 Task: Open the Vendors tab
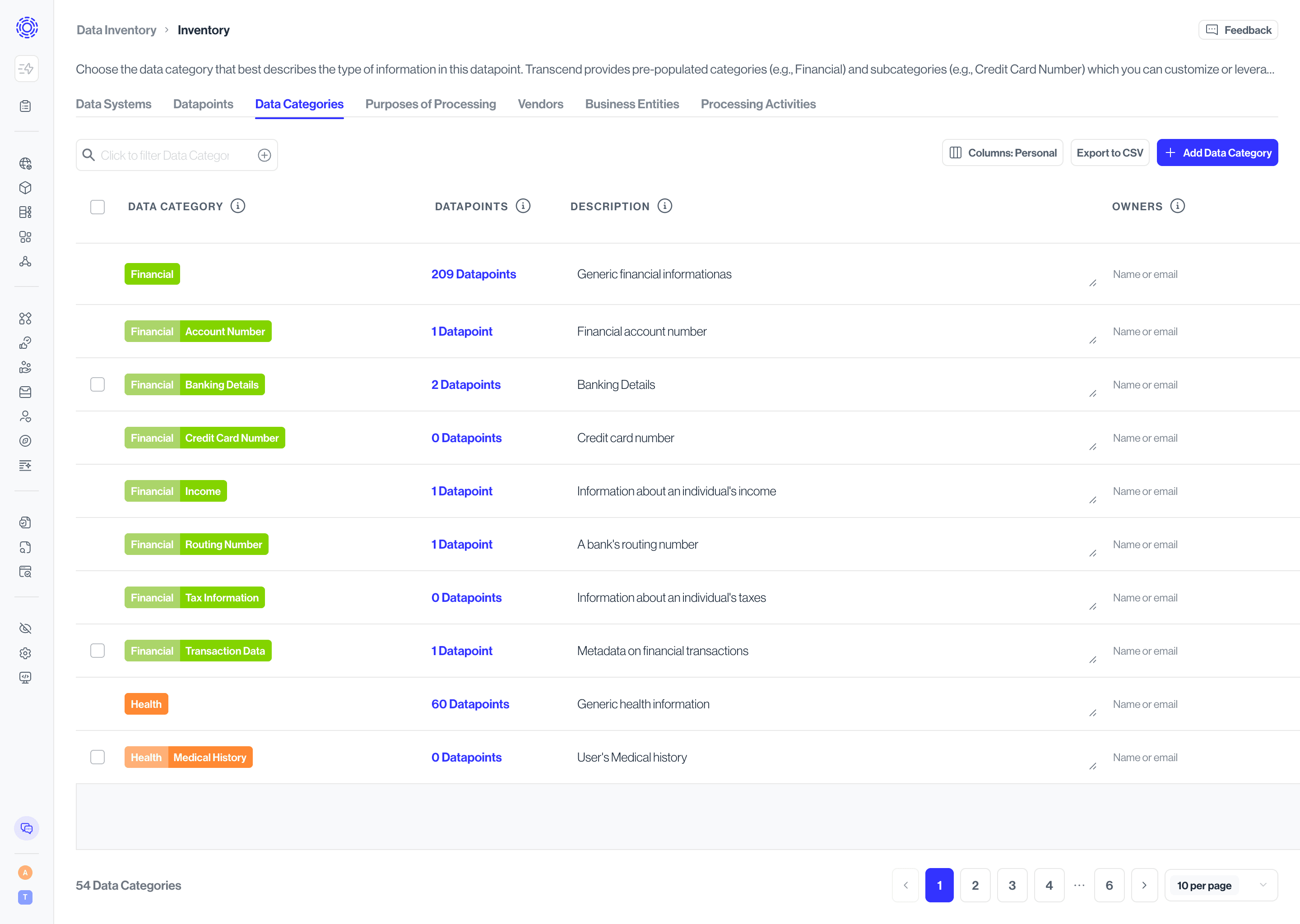click(x=540, y=104)
